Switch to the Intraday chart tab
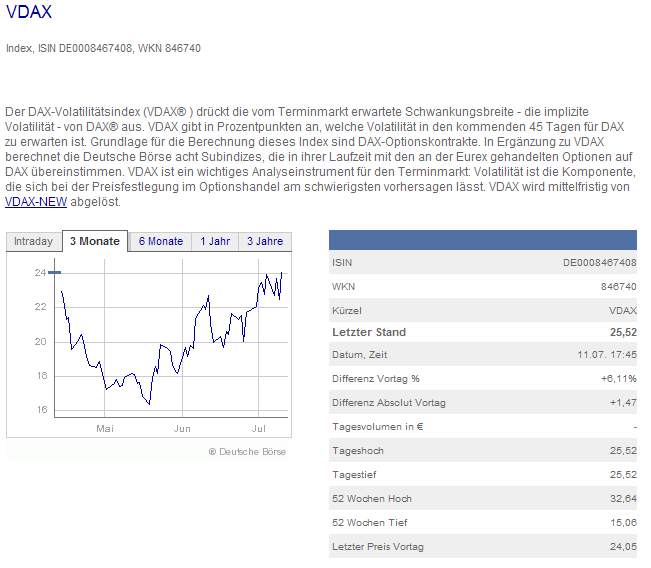 click(33, 241)
